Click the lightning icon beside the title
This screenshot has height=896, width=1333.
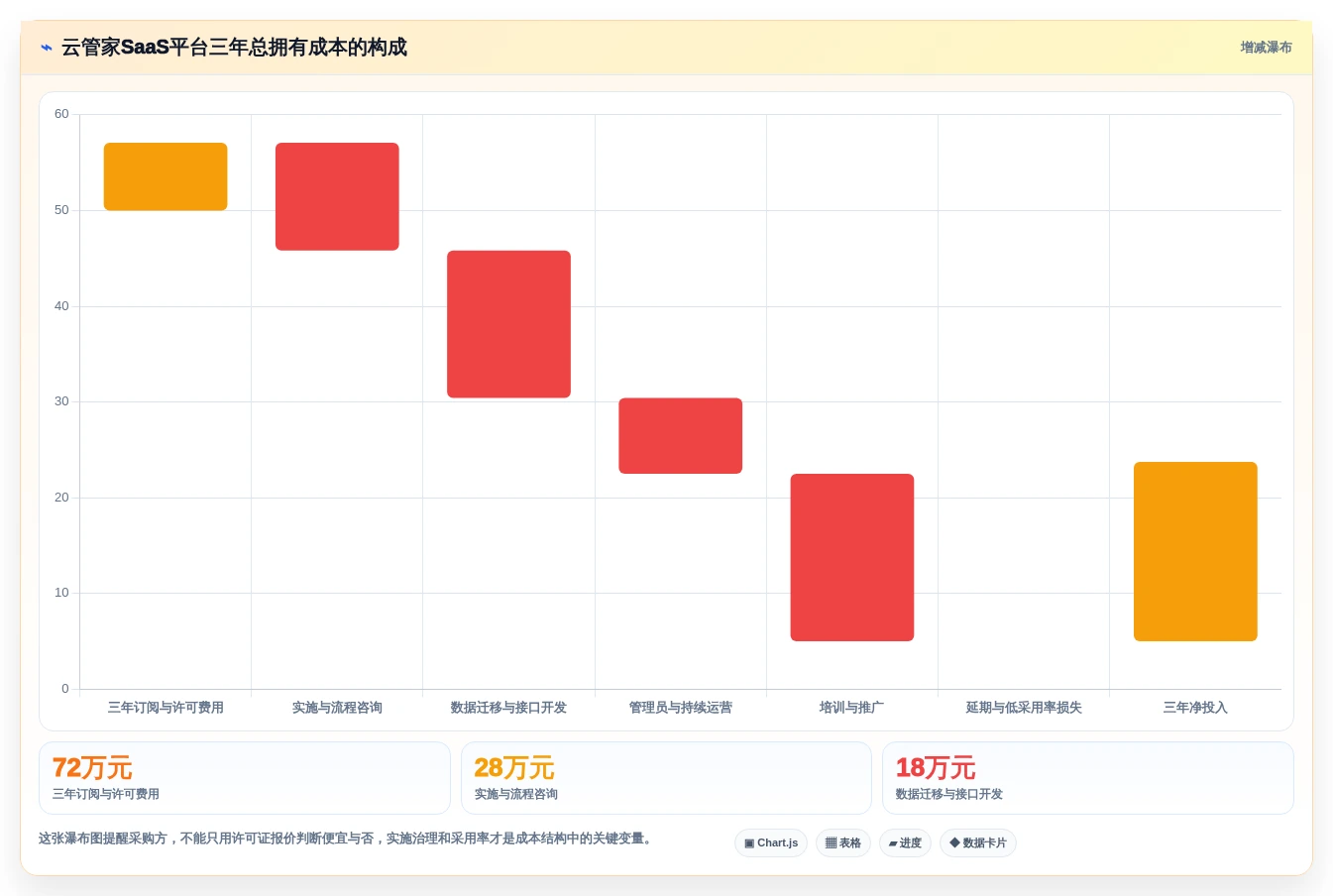[x=47, y=48]
